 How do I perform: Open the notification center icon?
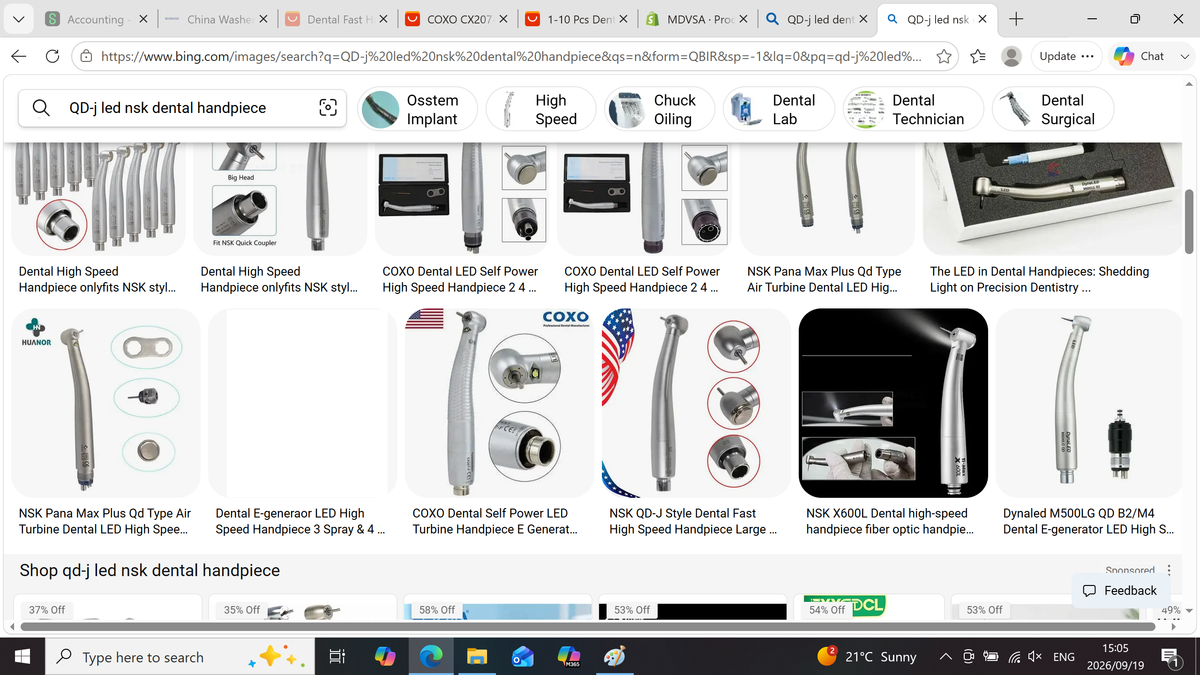1172,657
